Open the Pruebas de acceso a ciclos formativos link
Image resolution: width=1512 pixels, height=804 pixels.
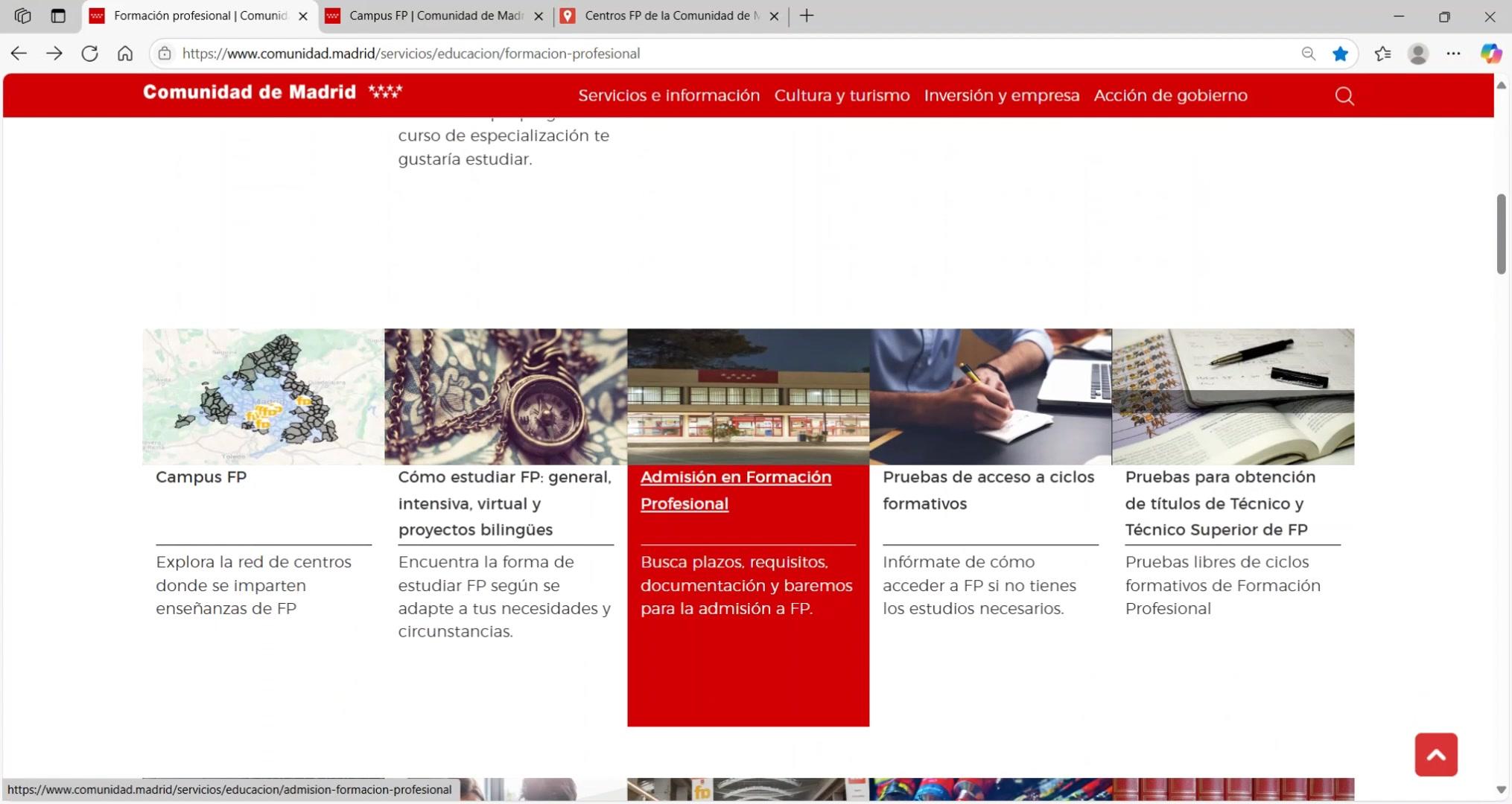click(x=988, y=490)
